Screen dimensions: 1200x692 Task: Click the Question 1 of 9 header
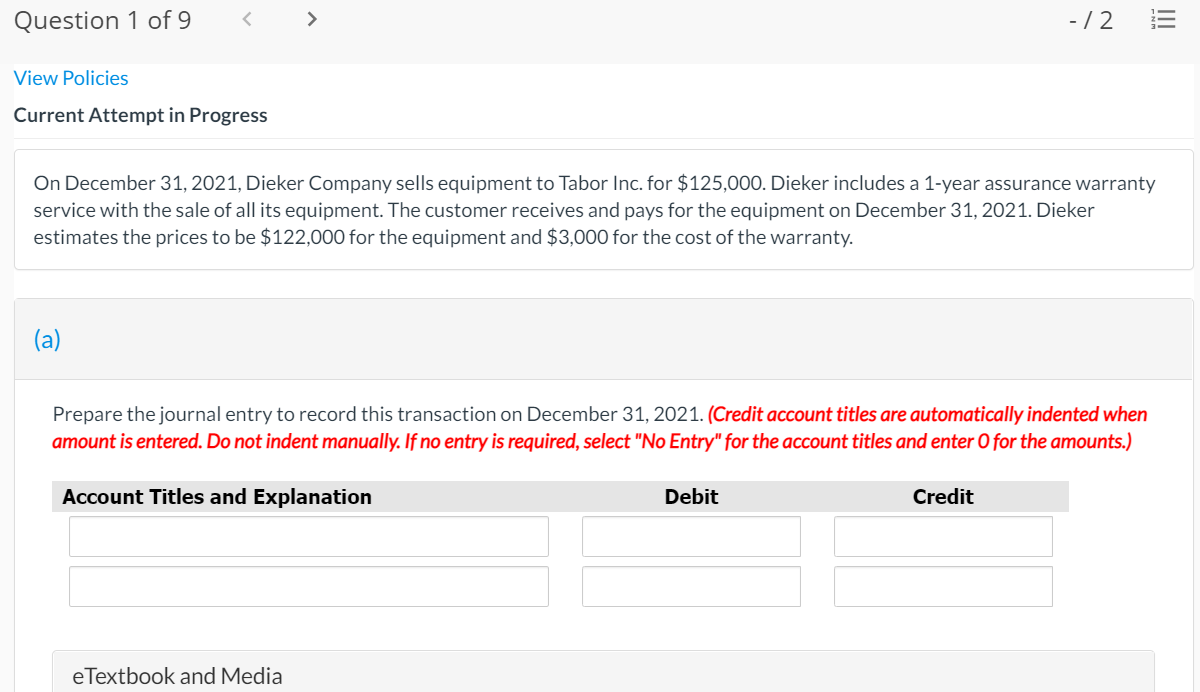(102, 19)
